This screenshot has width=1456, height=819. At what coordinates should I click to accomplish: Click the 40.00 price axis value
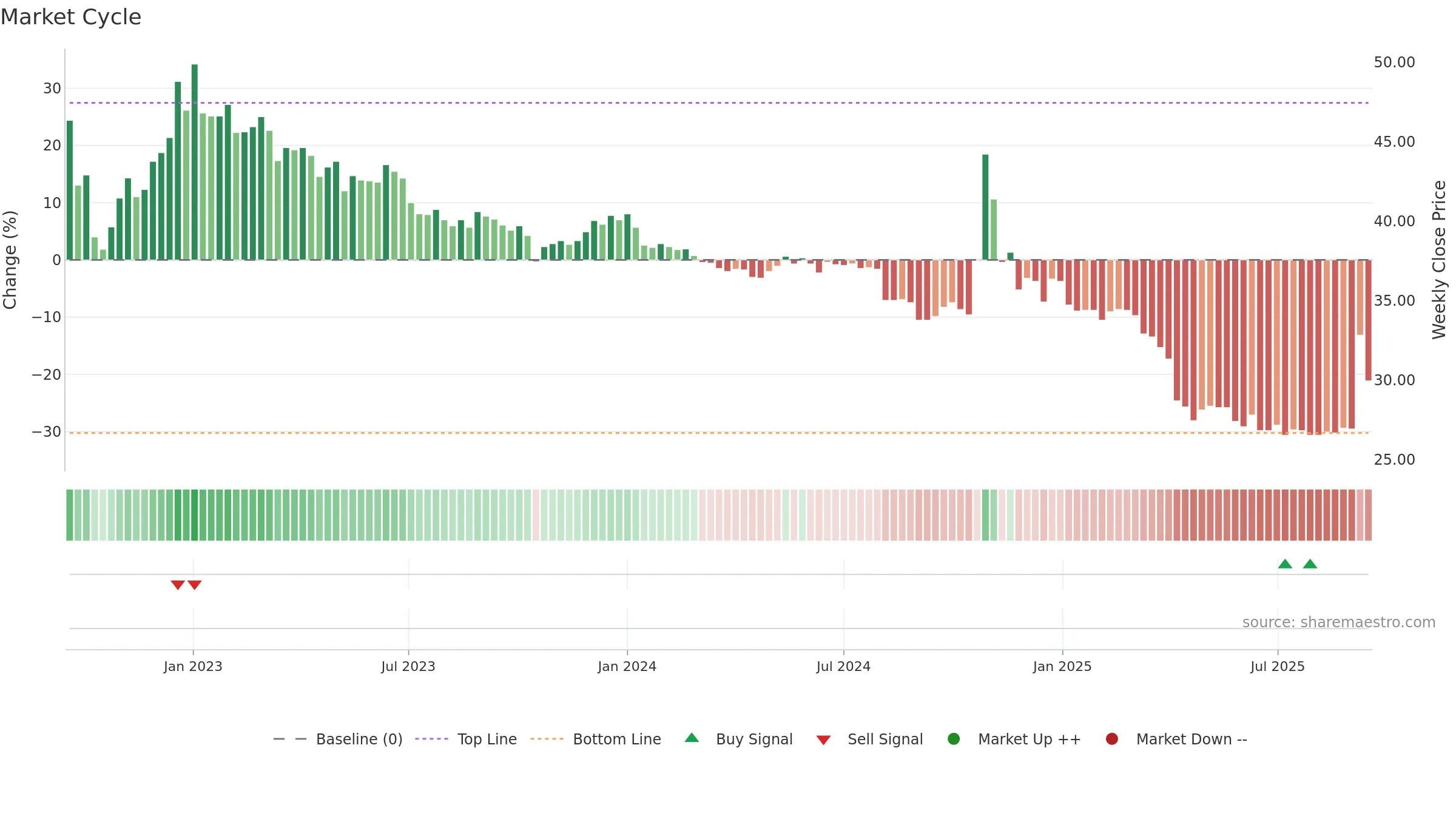pyautogui.click(x=1394, y=221)
